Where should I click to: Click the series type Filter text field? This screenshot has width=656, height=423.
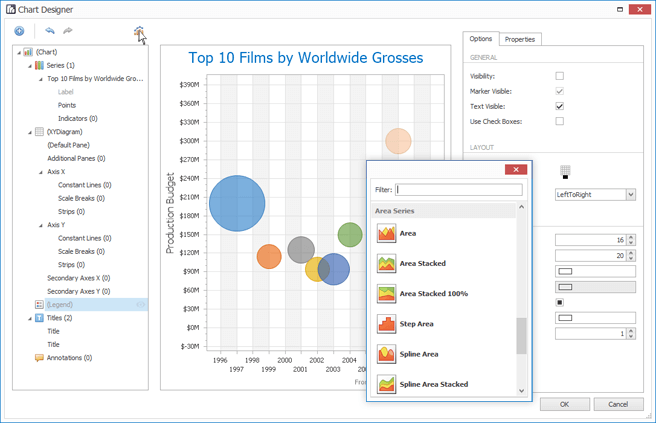click(459, 189)
